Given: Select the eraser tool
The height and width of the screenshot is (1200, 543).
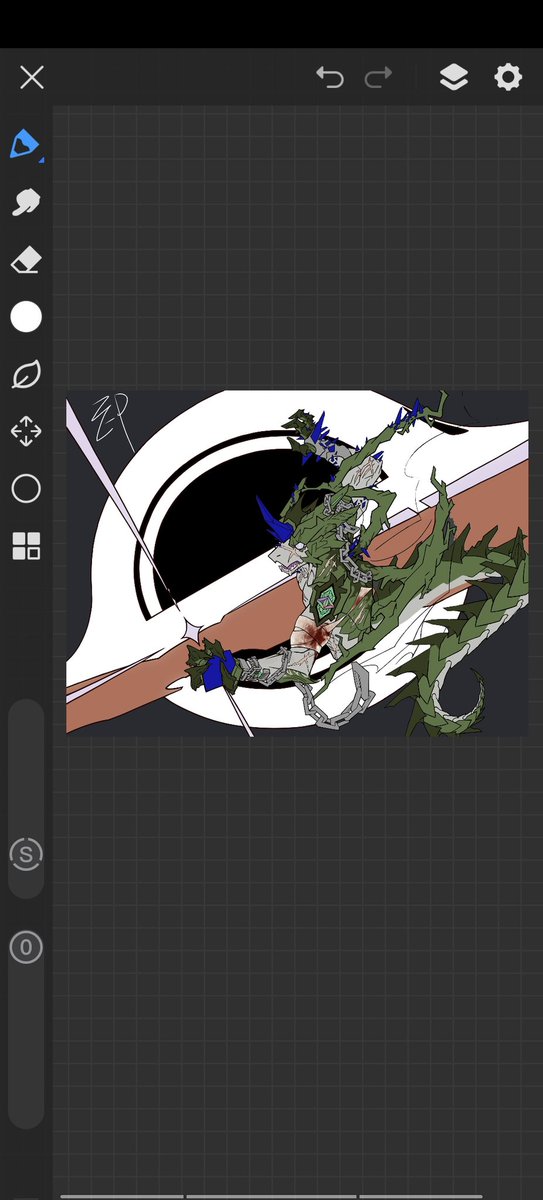Looking at the screenshot, I should click(x=26, y=260).
